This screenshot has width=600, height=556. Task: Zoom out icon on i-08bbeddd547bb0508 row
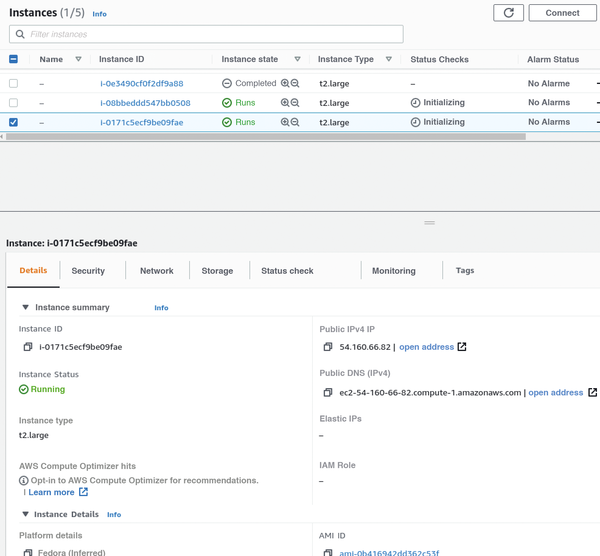pos(295,103)
